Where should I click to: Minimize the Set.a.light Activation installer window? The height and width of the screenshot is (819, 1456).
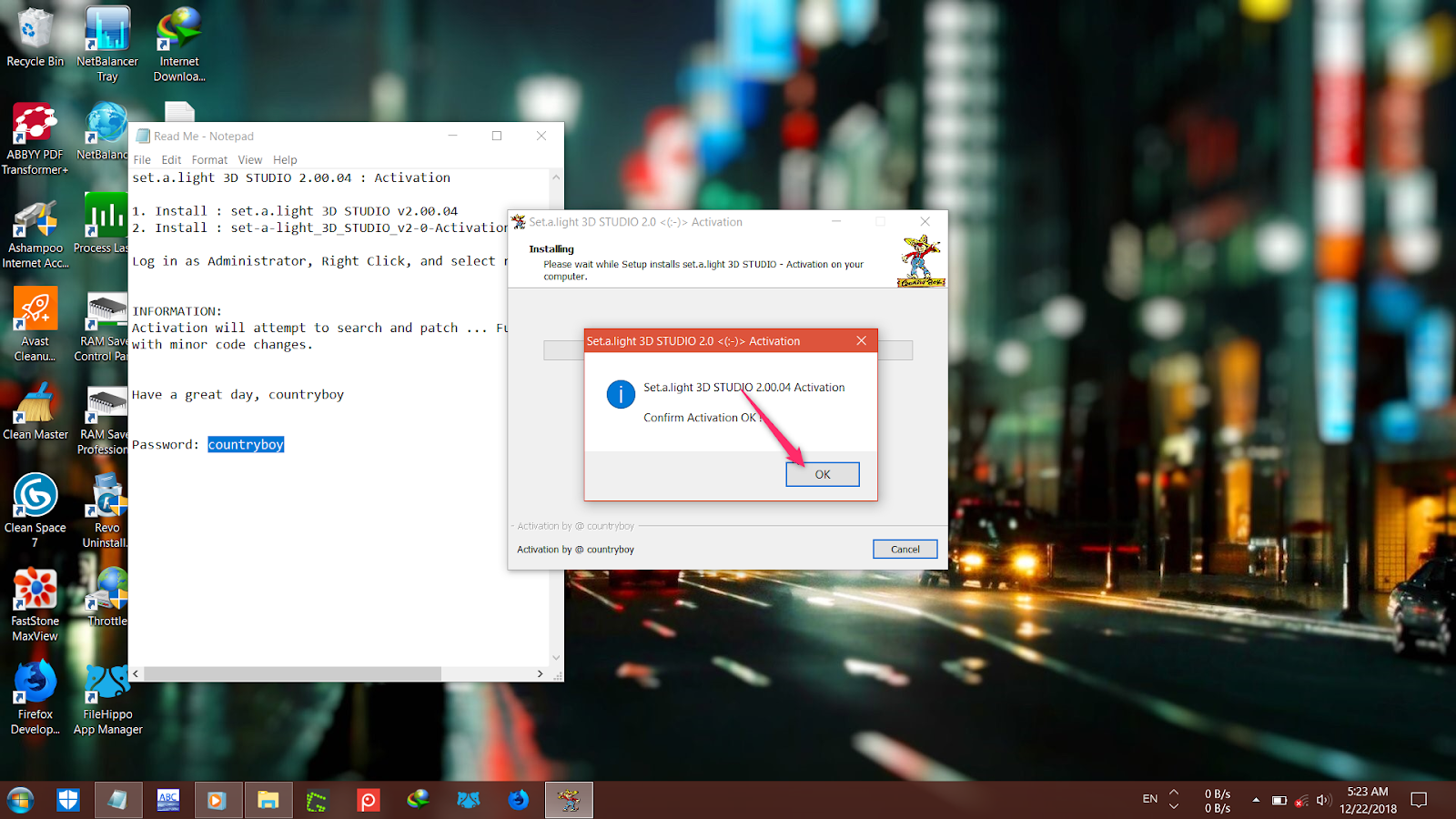836,221
